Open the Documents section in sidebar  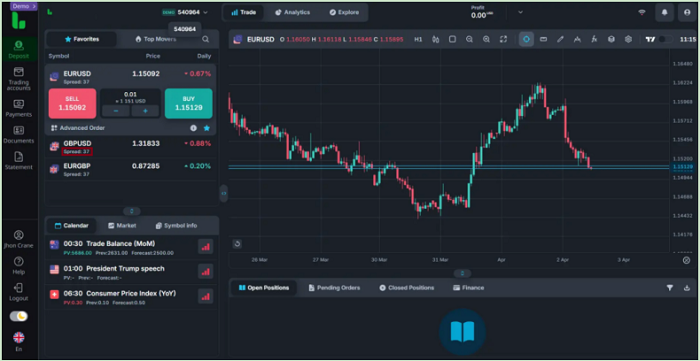[19, 135]
